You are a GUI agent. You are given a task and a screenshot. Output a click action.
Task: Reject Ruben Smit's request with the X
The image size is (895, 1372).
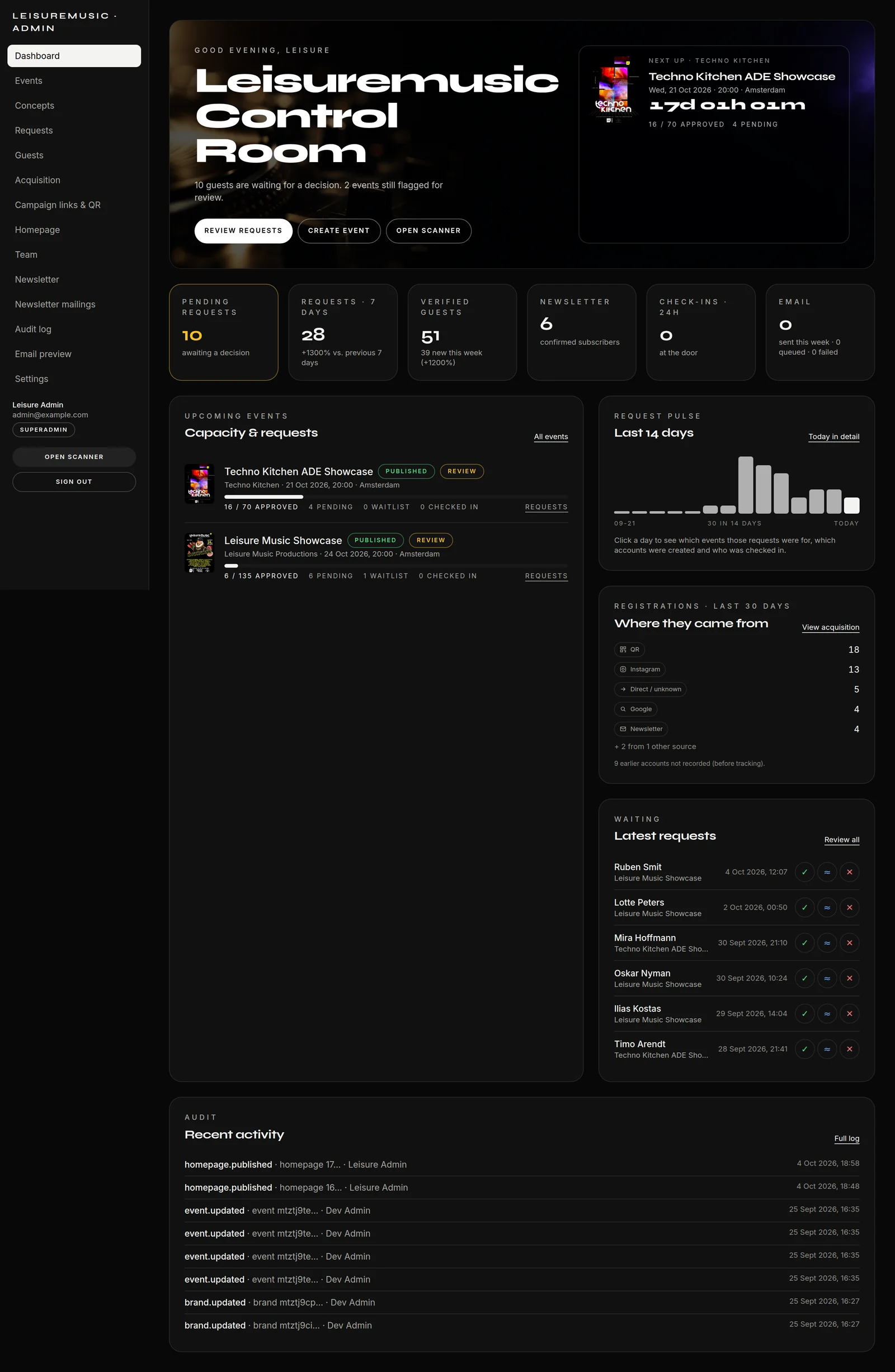coord(850,872)
